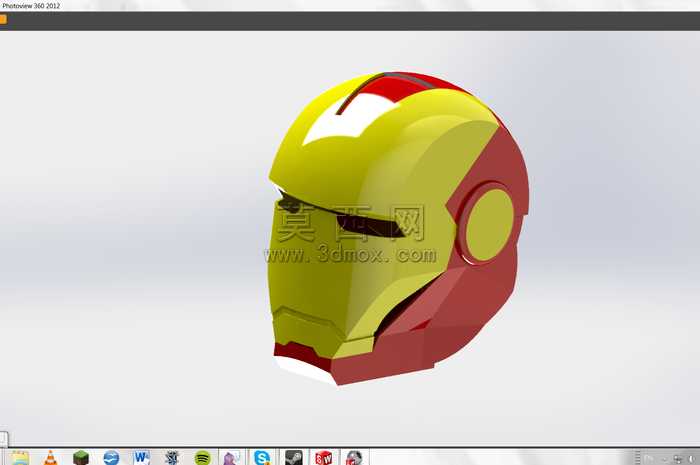The height and width of the screenshot is (465, 700).
Task: Open the icon between Word and Spotify
Action: click(x=172, y=458)
